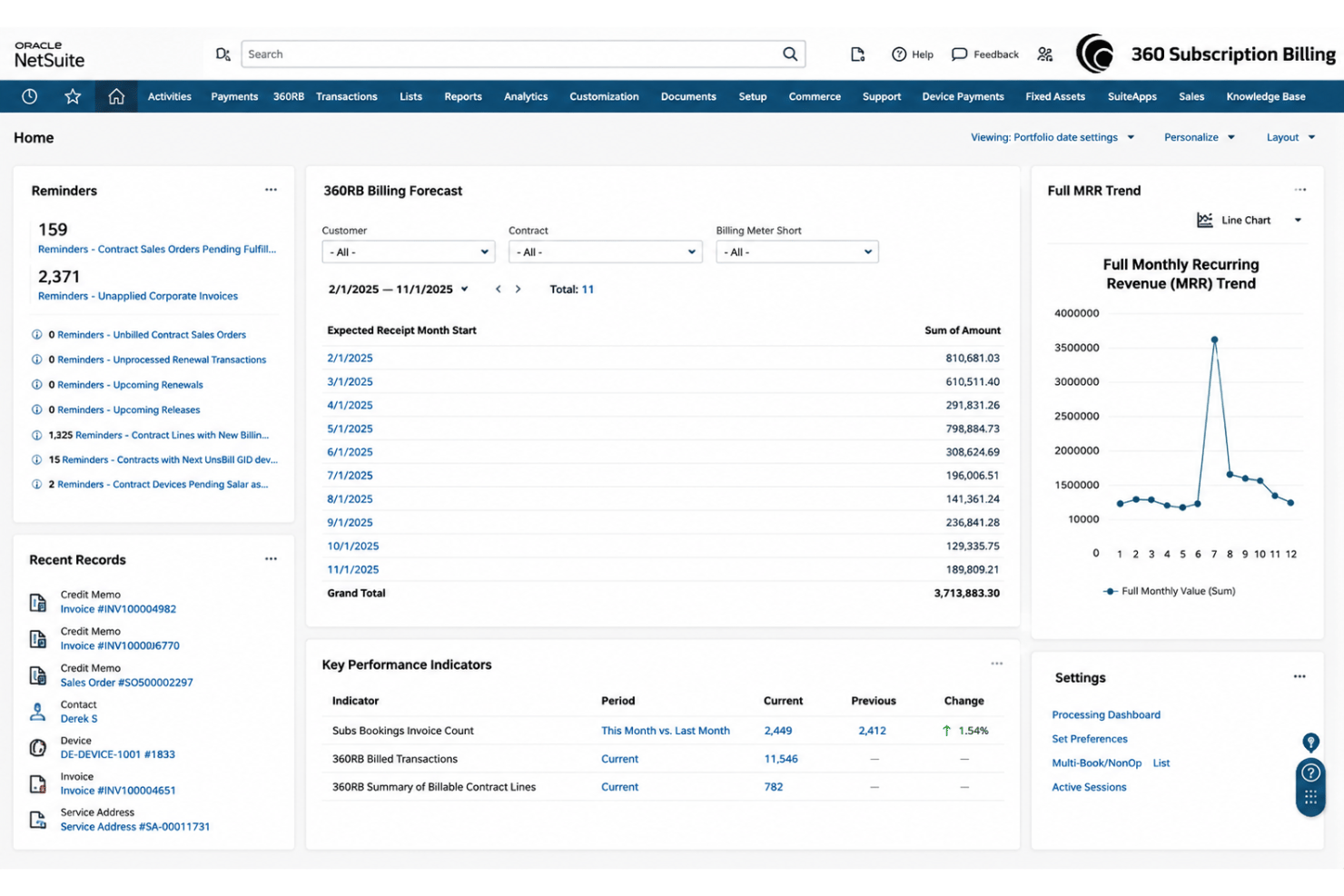Viewport: 1344px width, 896px height.
Task: Open Service Address #SA-00011731 record
Action: [134, 827]
